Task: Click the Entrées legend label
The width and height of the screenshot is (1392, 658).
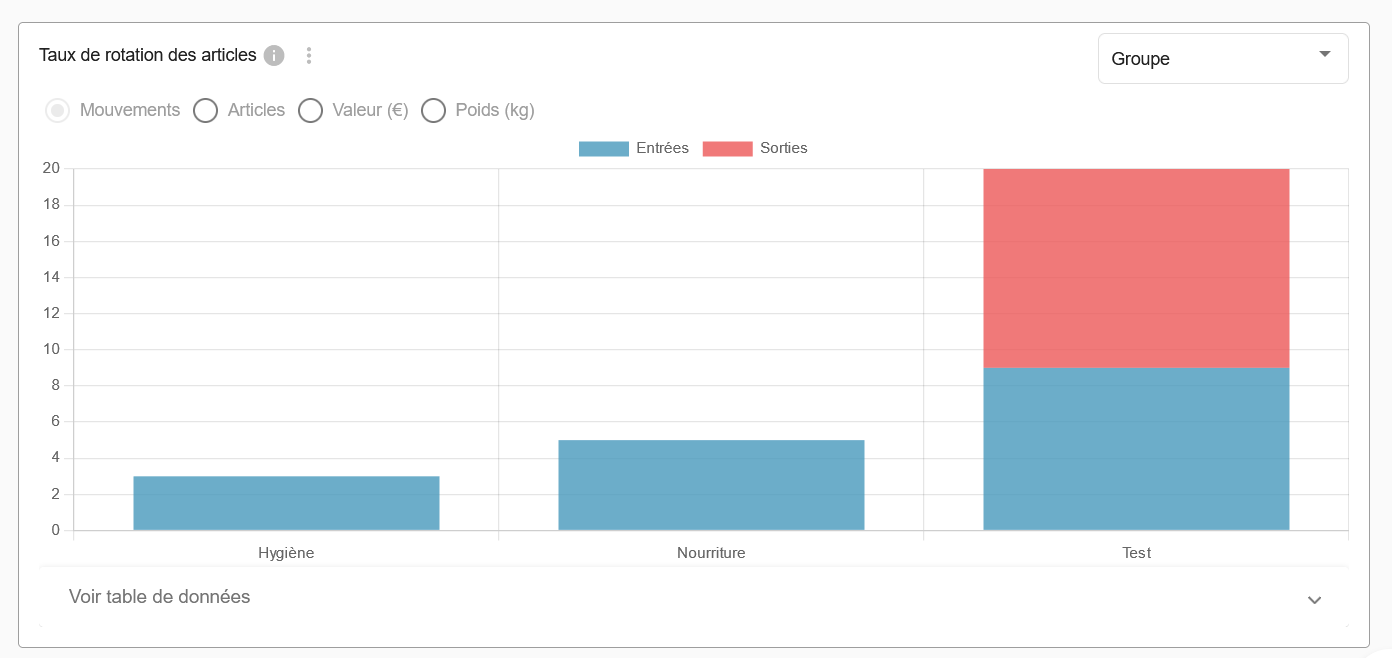Action: [x=662, y=148]
